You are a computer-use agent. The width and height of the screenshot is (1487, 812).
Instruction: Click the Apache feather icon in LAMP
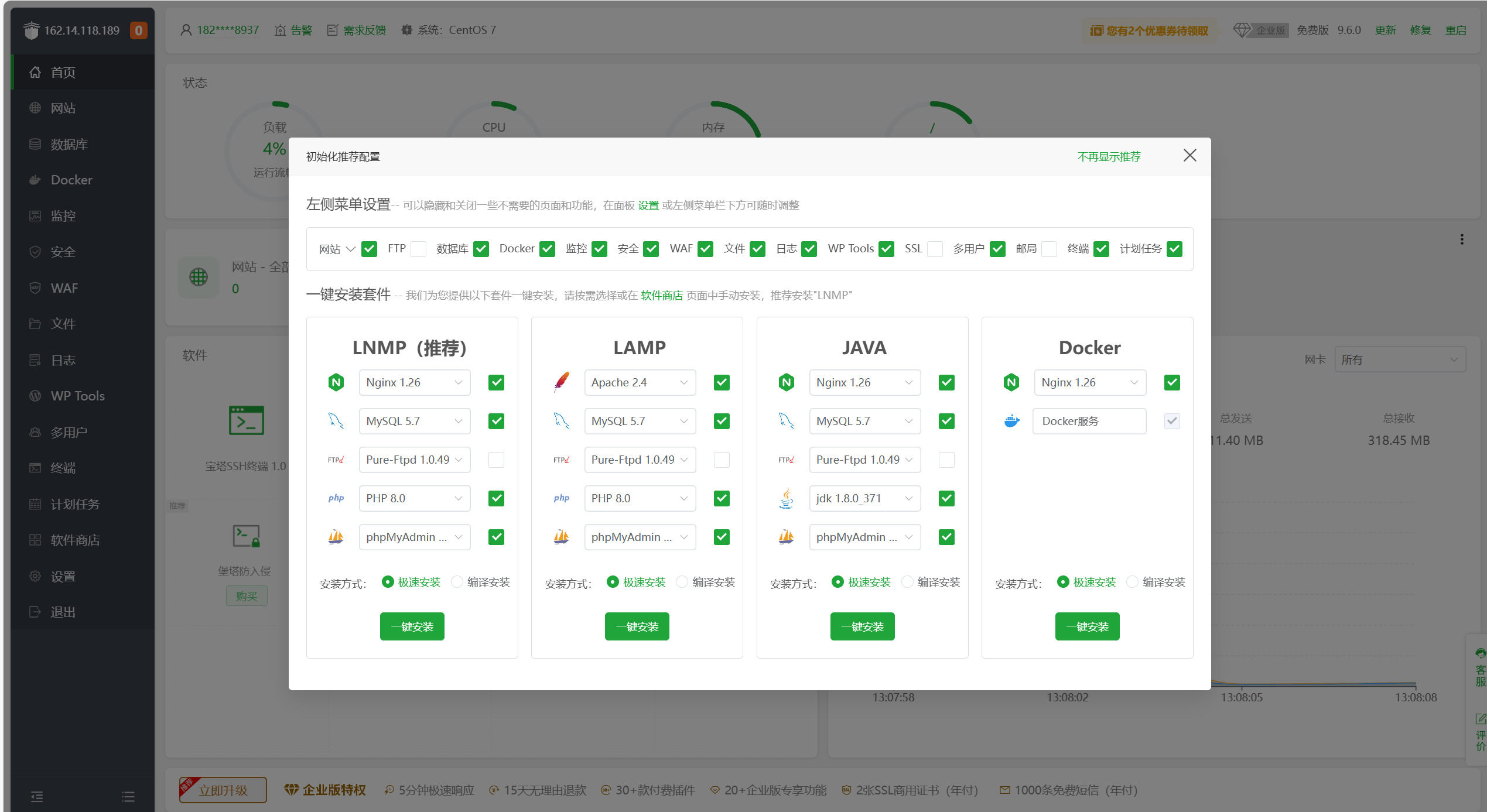pos(561,382)
